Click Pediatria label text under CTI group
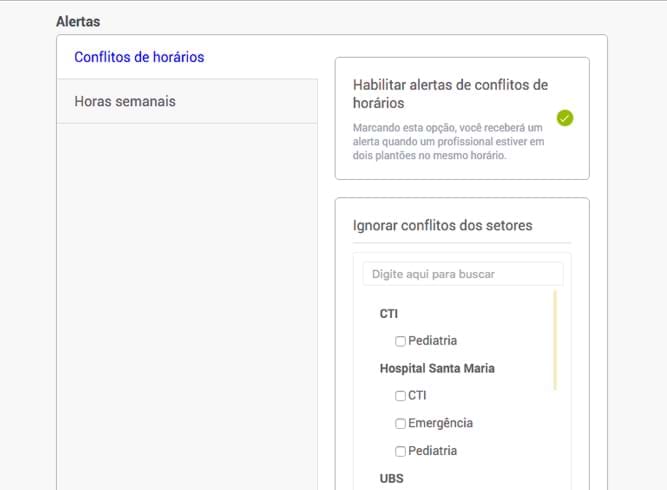The image size is (667, 490). point(432,341)
